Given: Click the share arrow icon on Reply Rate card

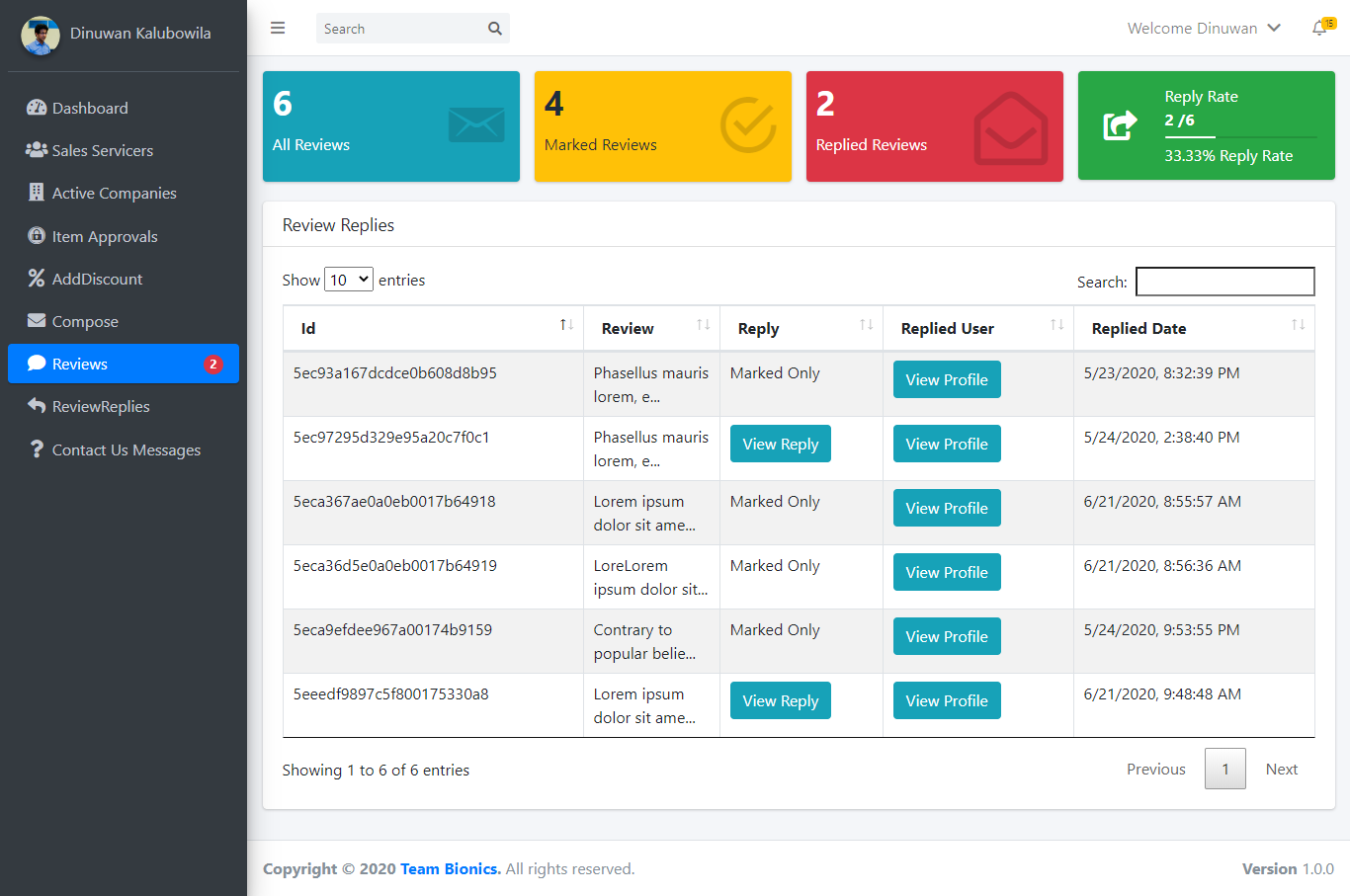Looking at the screenshot, I should pyautogui.click(x=1121, y=125).
